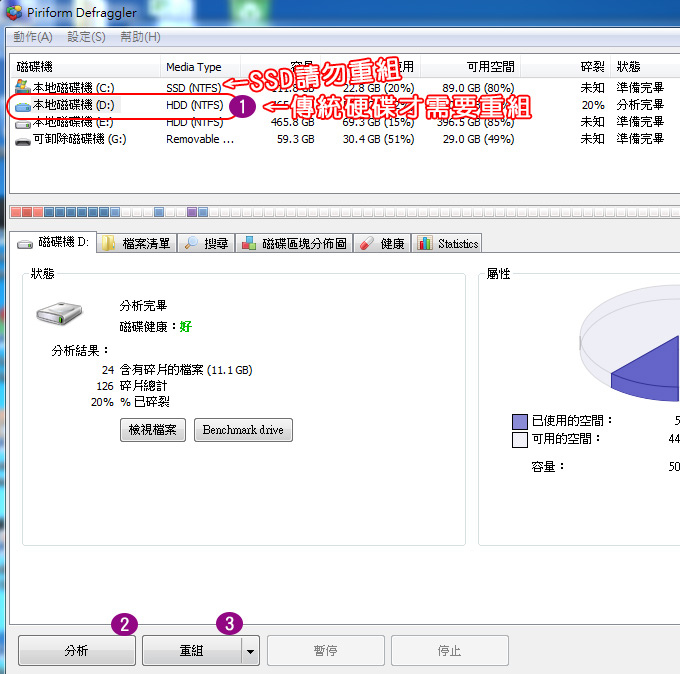Sort by the 磁碟機 column header
The height and width of the screenshot is (674, 680).
tap(85, 66)
